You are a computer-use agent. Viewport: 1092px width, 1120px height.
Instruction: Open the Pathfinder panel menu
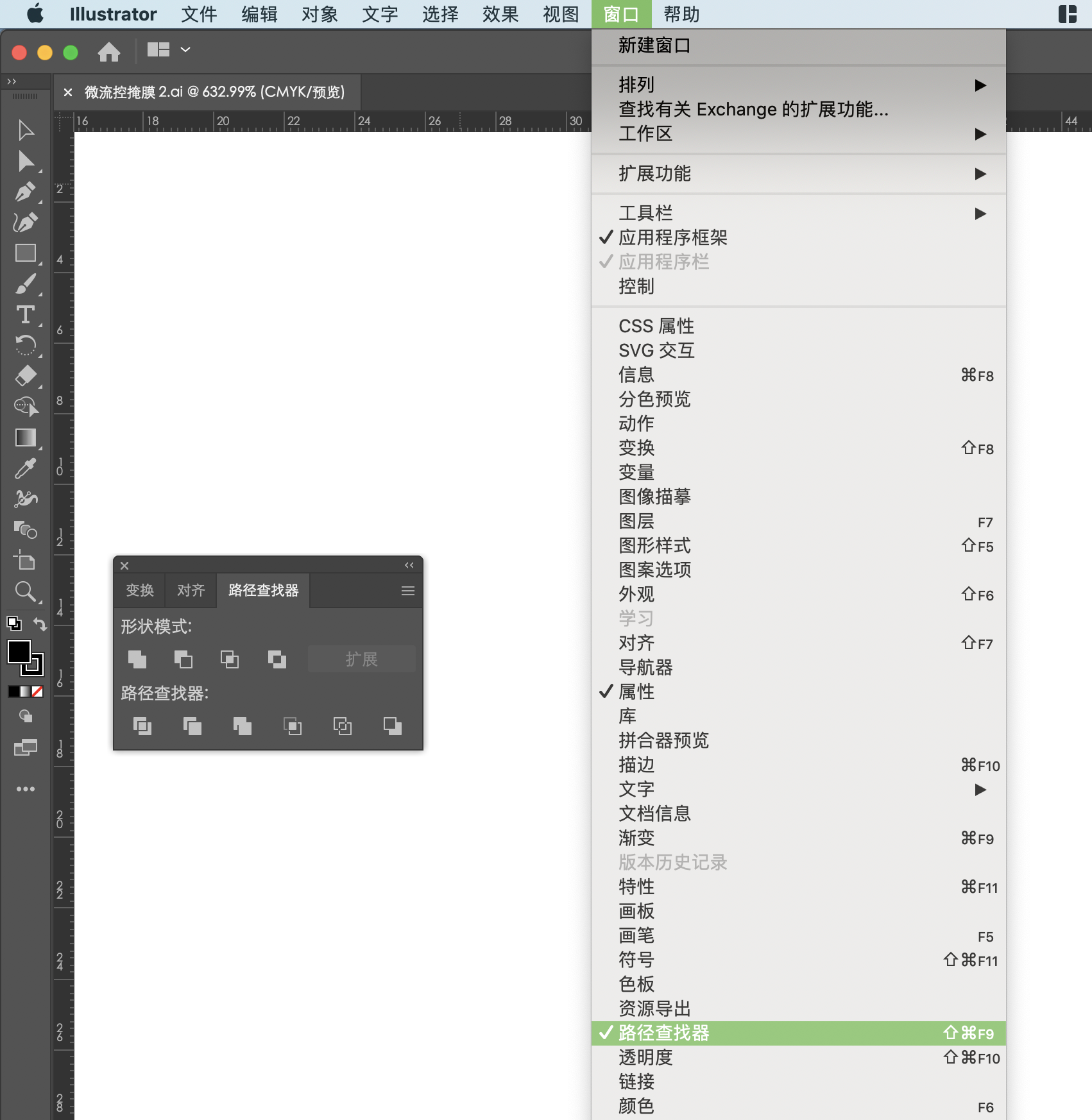click(407, 590)
